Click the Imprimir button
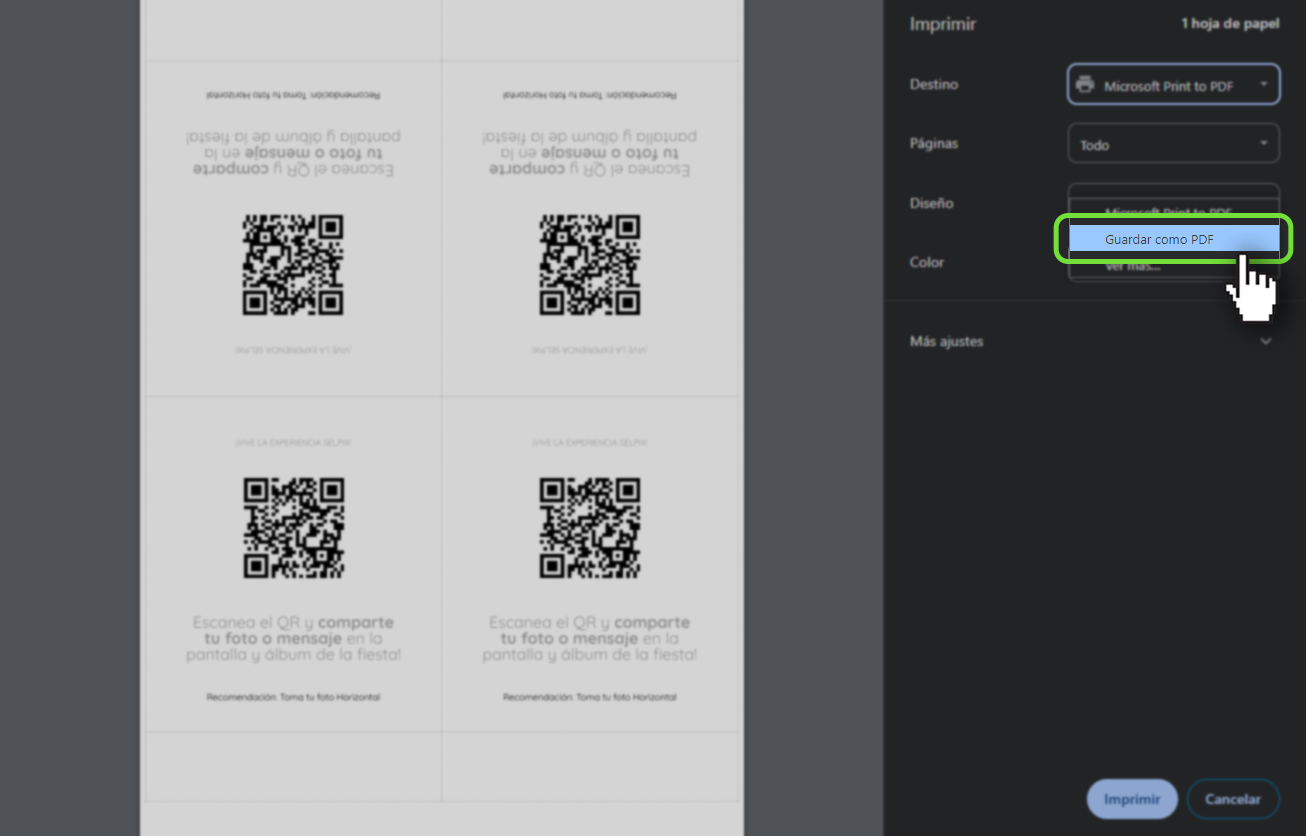Viewport: 1306px width, 836px height. tap(1132, 799)
